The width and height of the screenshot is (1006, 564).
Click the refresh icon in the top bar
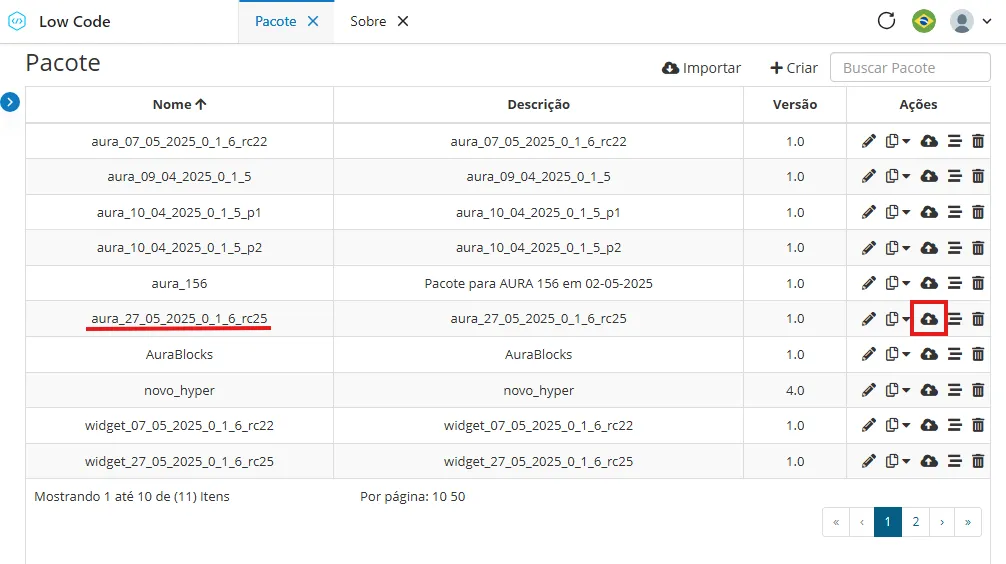coord(886,21)
